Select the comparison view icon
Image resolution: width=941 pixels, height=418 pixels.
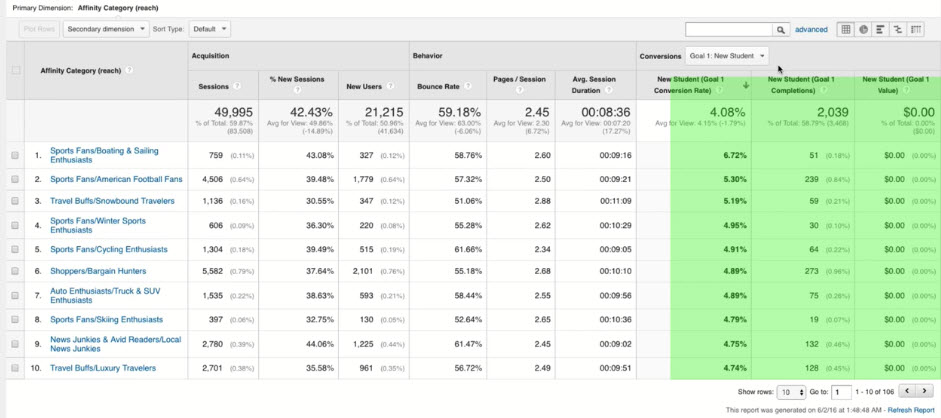click(x=898, y=30)
